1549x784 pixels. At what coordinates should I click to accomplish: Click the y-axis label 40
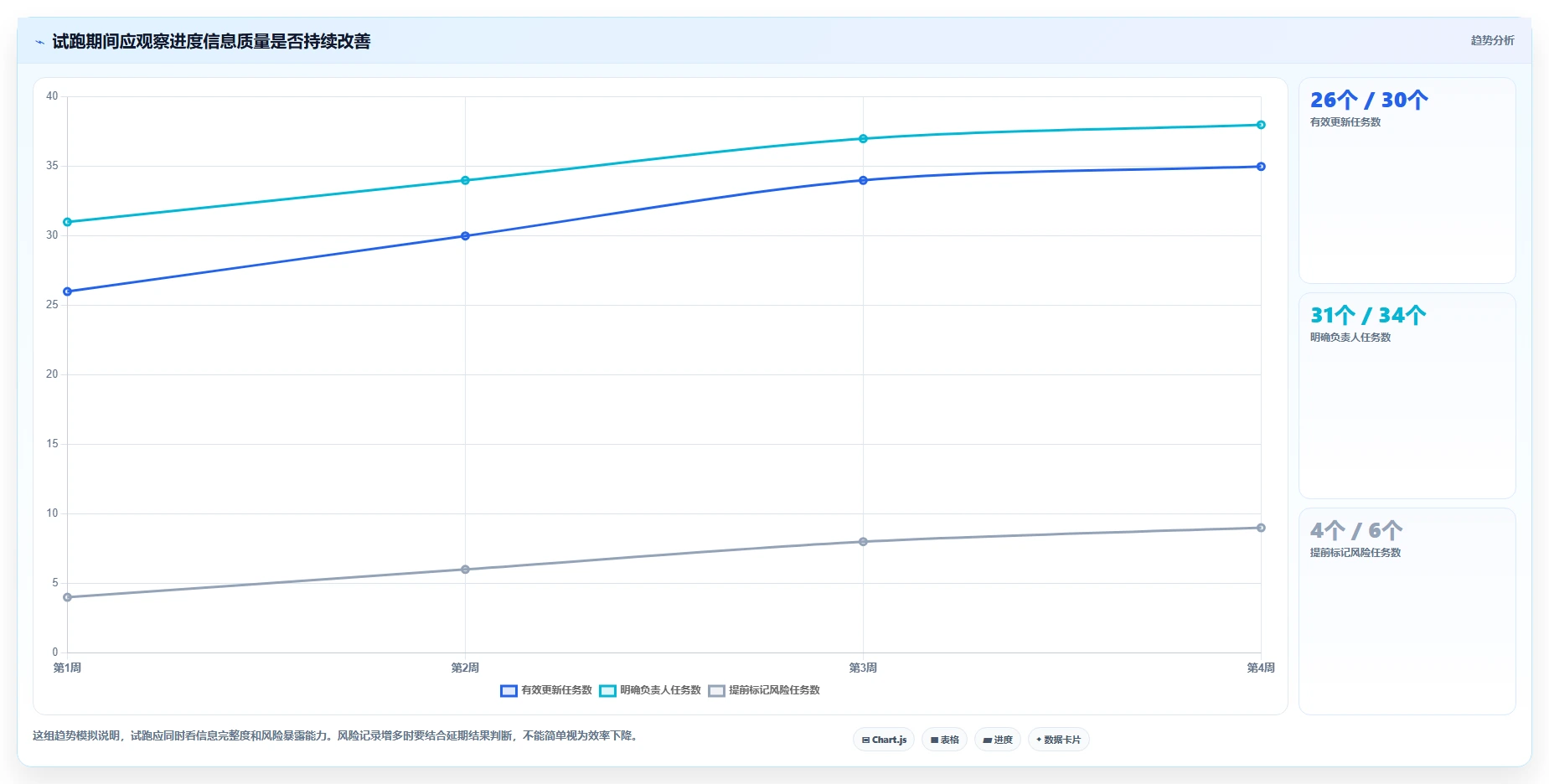(x=52, y=96)
